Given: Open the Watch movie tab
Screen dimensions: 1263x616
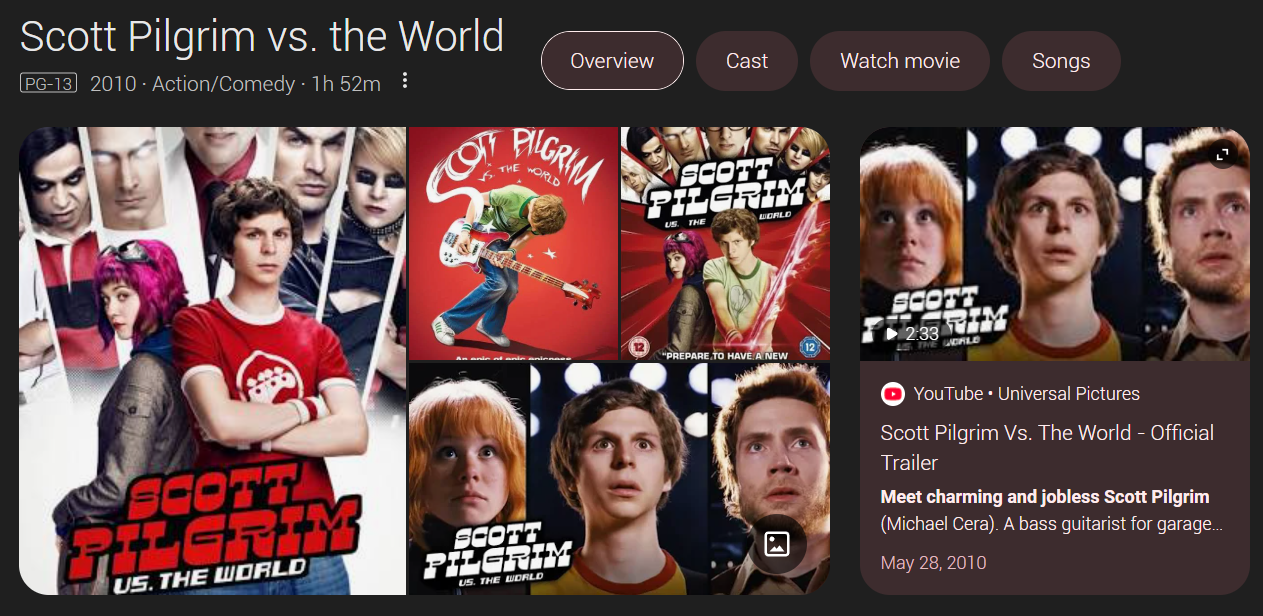Looking at the screenshot, I should (900, 61).
